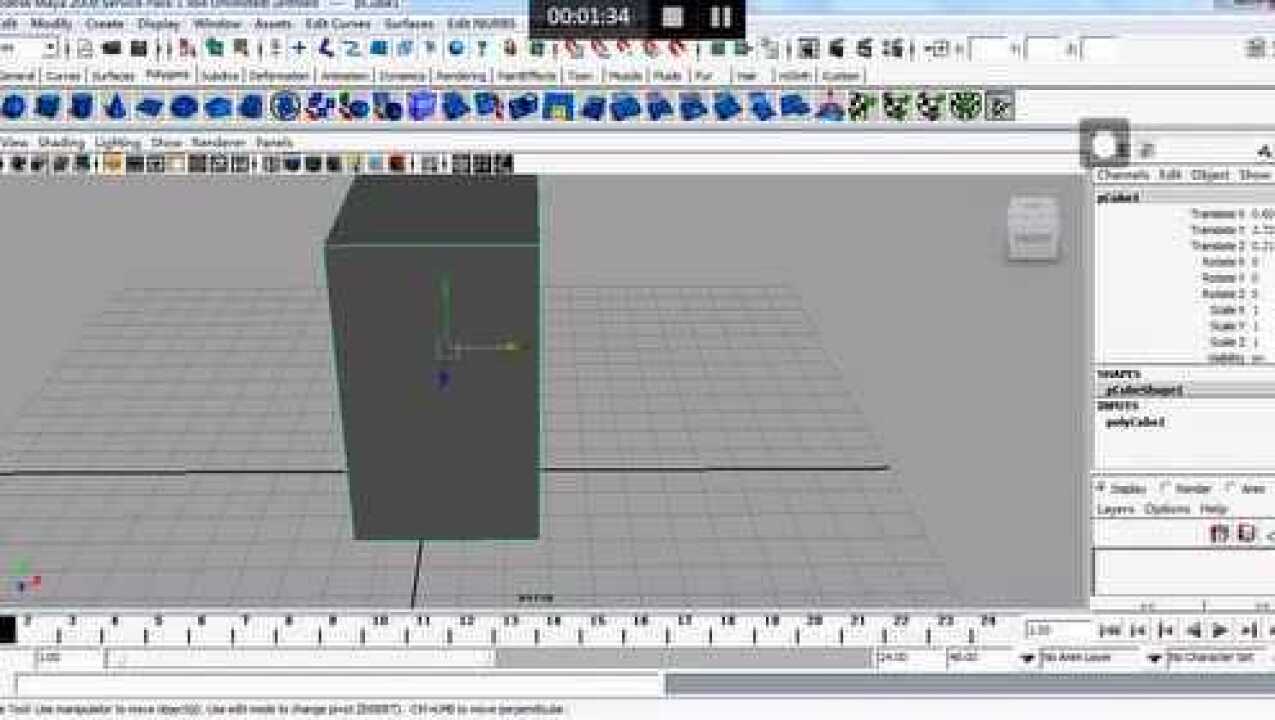Viewport: 1275px width, 720px height.
Task: Create a polygon cone from the shelf
Action: [x=115, y=106]
